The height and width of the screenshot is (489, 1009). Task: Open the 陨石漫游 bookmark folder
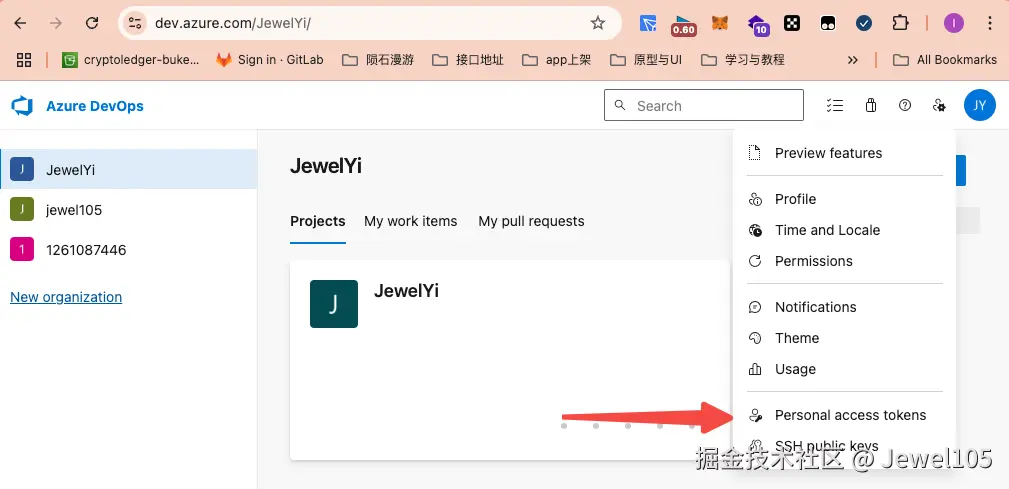[x=378, y=60]
